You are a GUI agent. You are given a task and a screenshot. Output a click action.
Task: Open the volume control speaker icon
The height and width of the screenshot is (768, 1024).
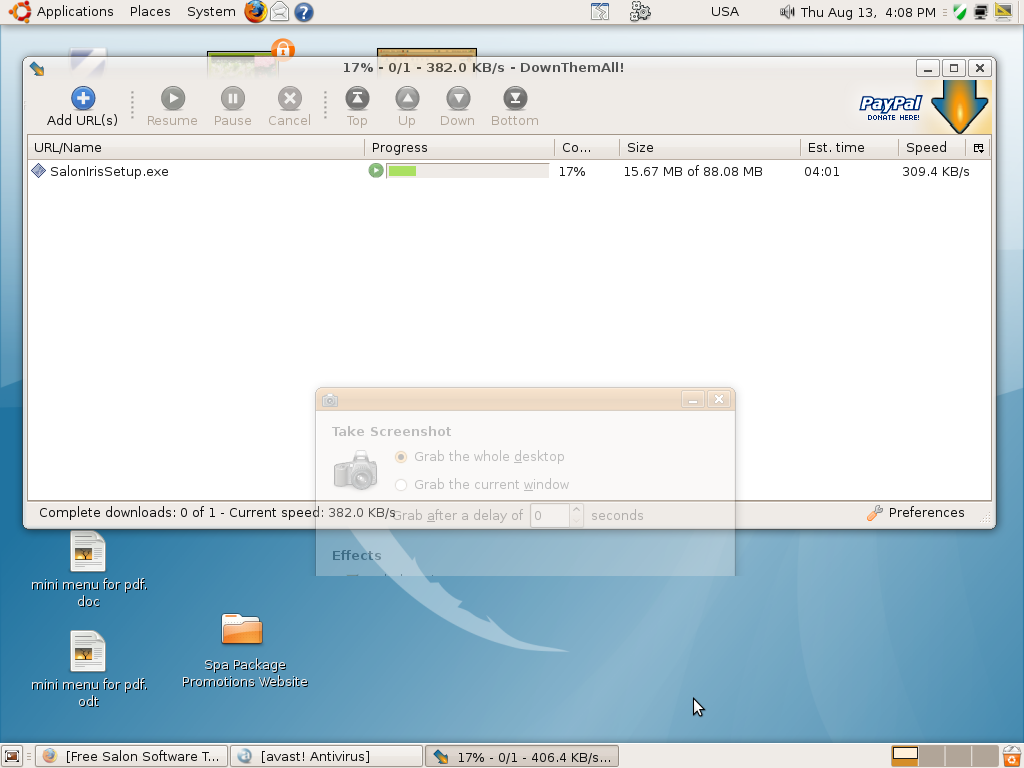coord(787,12)
